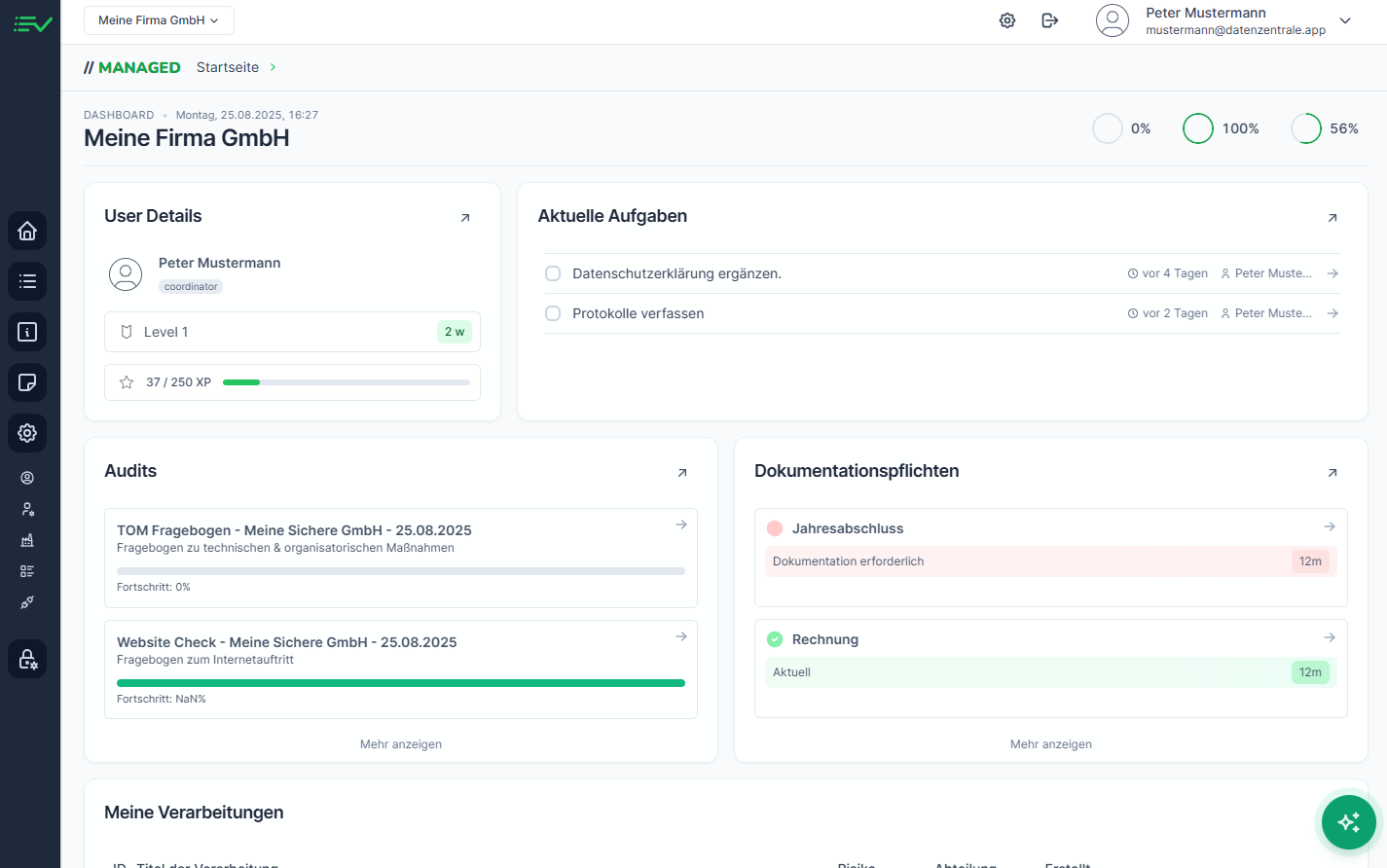Show more entries under Audits
Screen dimensions: 1387x868
click(400, 743)
